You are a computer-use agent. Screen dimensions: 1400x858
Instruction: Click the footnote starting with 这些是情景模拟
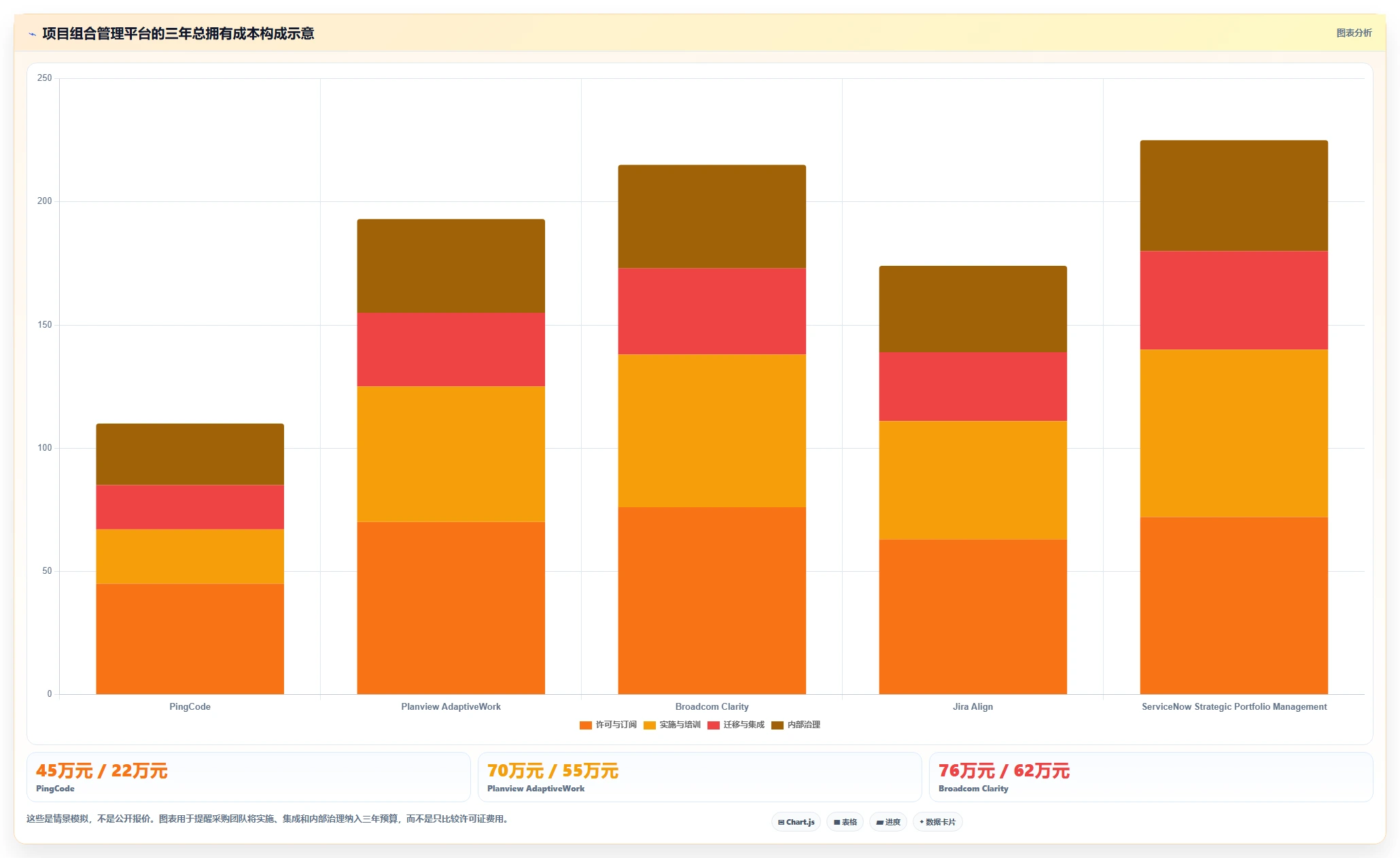point(268,819)
